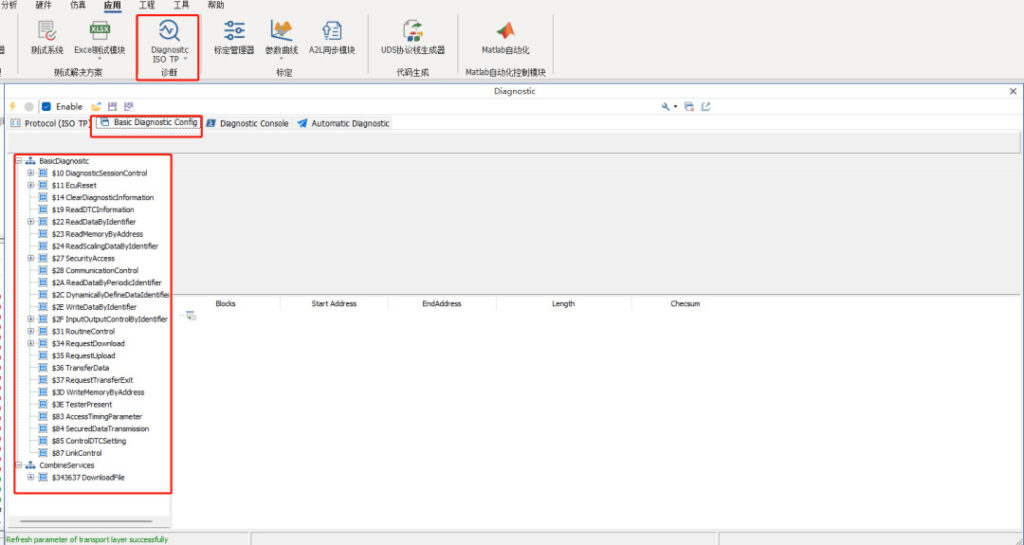Image resolution: width=1024 pixels, height=545 pixels.
Task: Select $19 ReadDTCInformation in the tree
Action: point(92,210)
